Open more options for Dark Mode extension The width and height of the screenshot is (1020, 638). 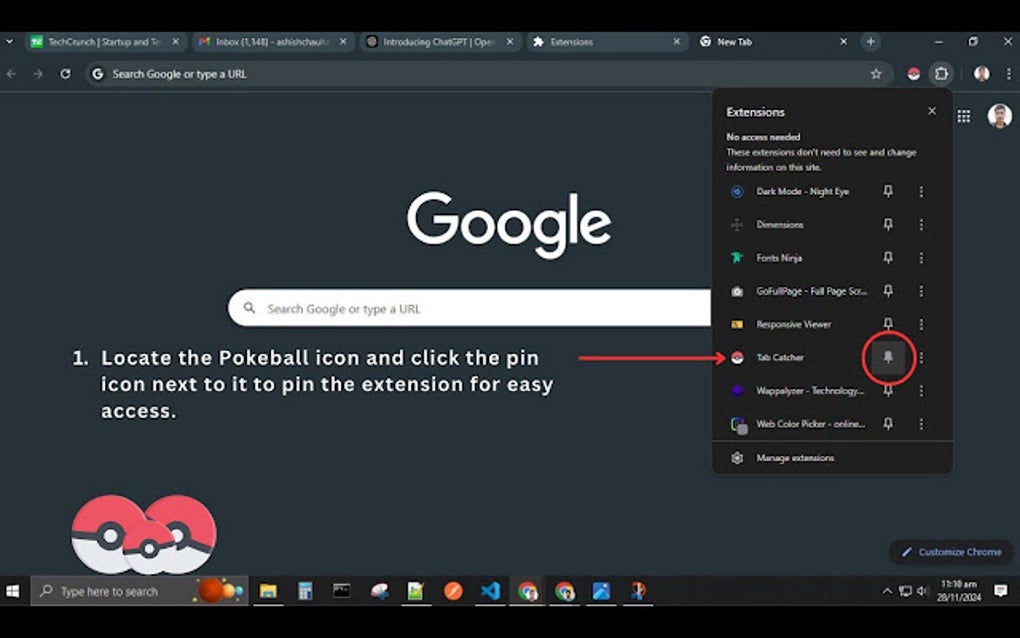921,191
